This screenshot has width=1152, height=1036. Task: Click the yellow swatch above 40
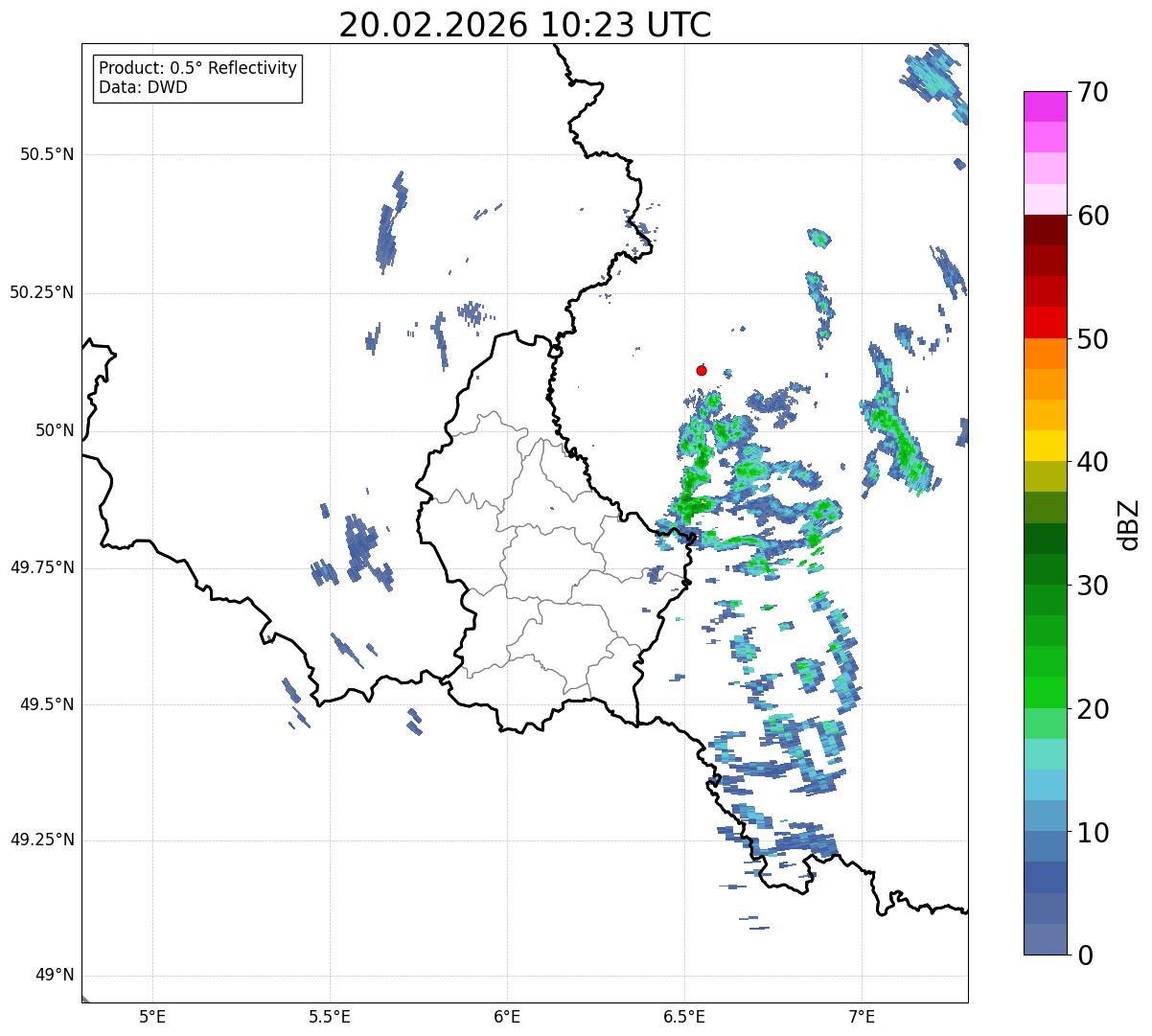(1045, 446)
